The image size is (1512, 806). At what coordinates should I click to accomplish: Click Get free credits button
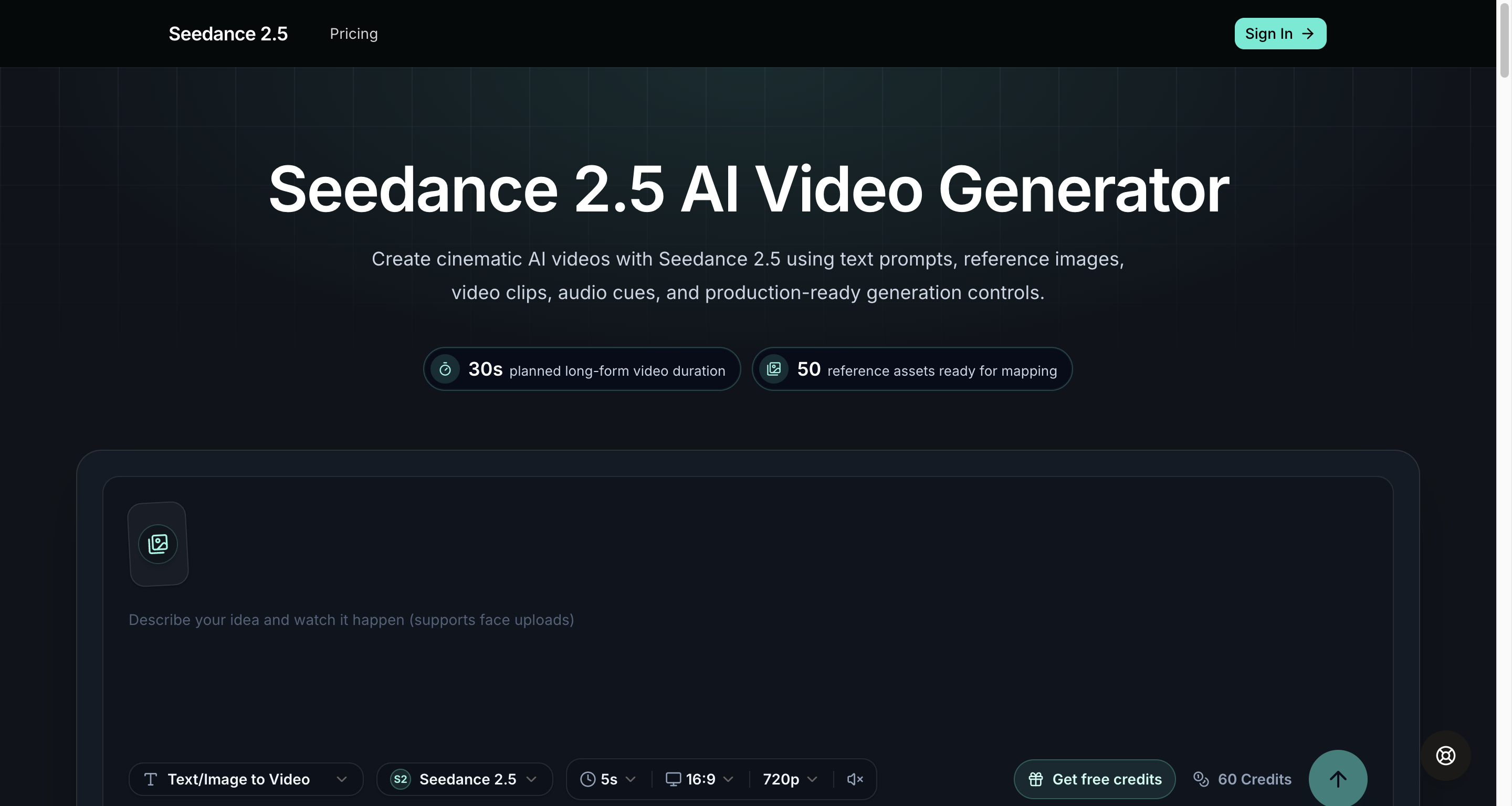(x=1094, y=779)
